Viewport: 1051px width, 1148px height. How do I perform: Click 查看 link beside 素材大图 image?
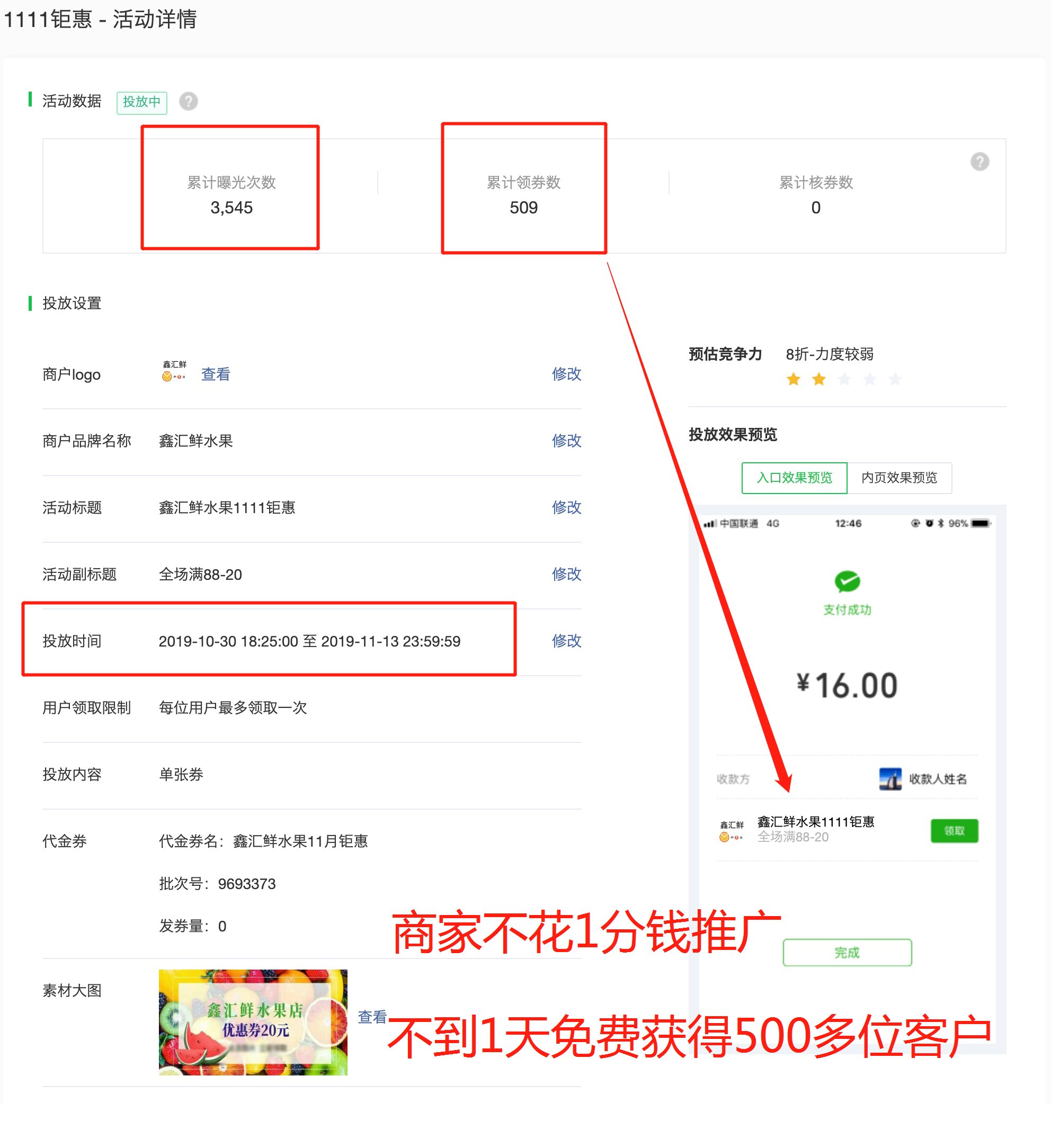point(372,1017)
